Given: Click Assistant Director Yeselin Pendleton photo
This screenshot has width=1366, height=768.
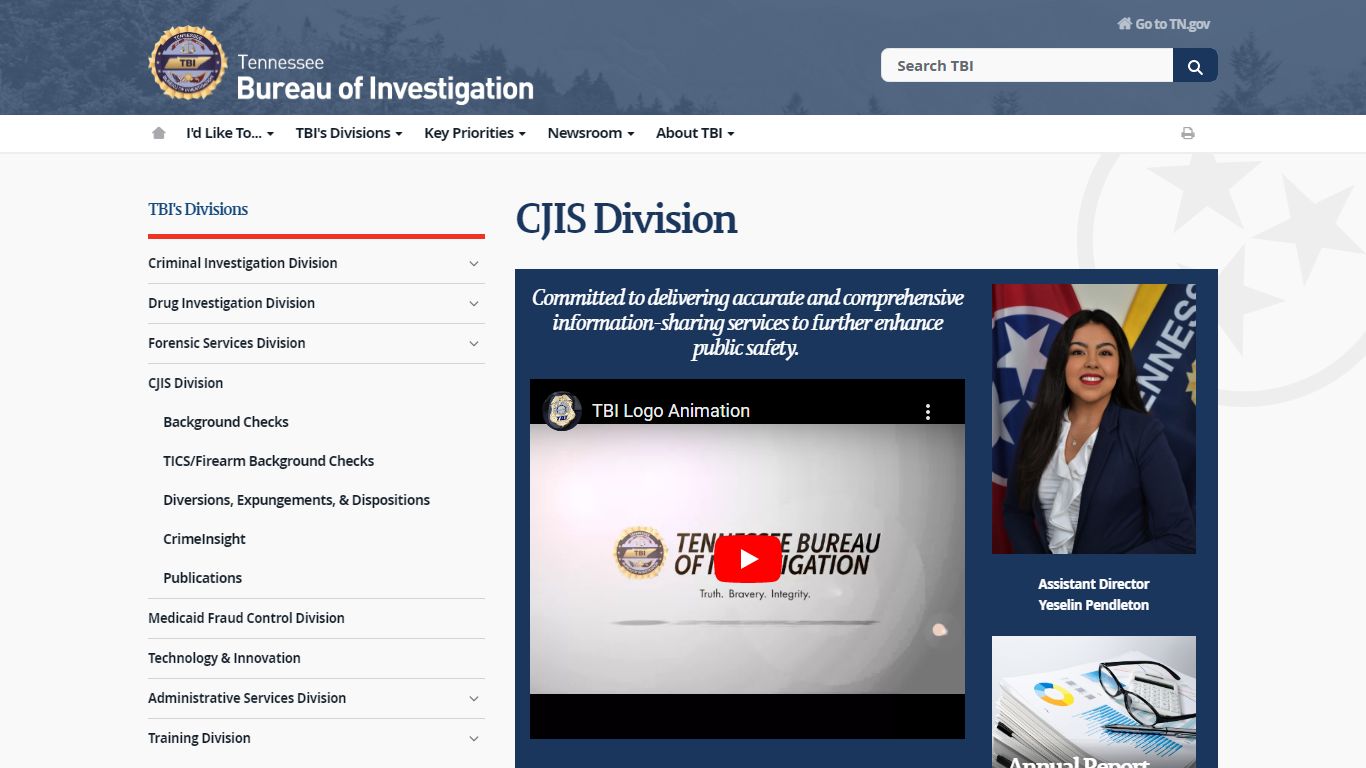Looking at the screenshot, I should click(x=1094, y=419).
